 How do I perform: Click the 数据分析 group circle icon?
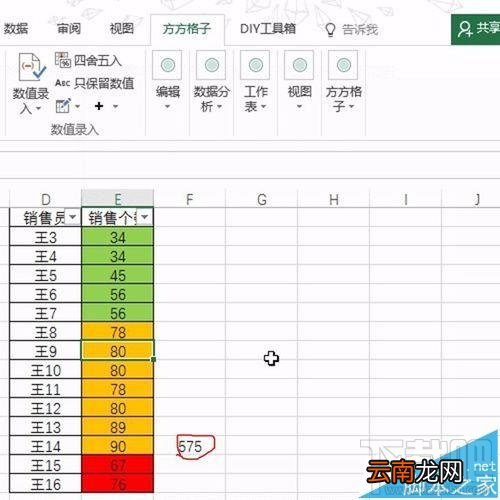coord(212,65)
